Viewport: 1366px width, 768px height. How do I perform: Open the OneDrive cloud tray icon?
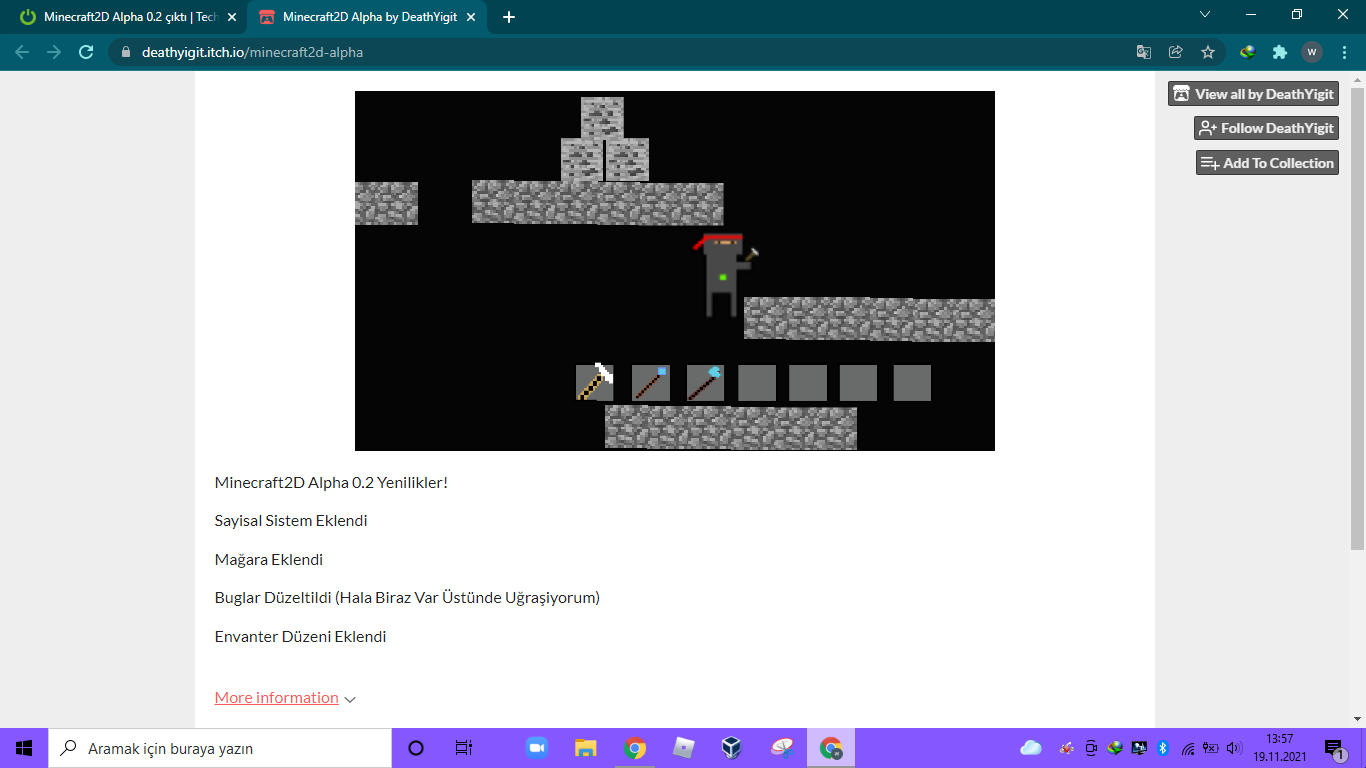click(x=1031, y=748)
